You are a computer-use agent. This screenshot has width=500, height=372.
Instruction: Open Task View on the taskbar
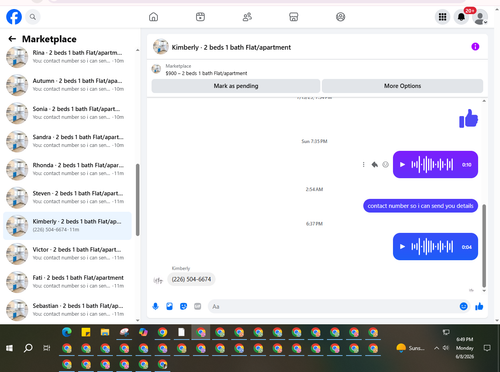point(47,348)
